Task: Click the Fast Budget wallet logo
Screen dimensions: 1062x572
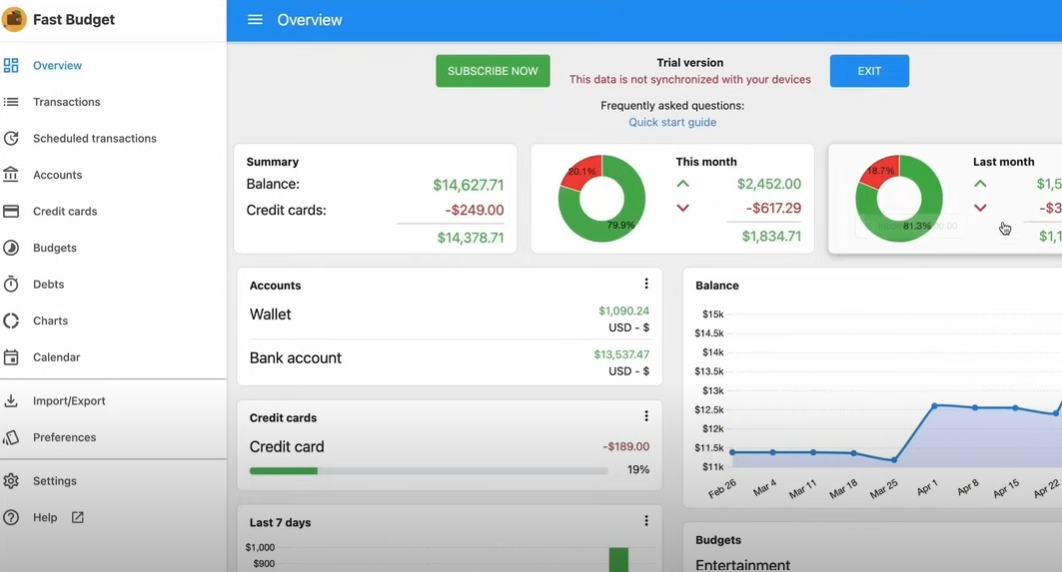Action: tap(14, 19)
